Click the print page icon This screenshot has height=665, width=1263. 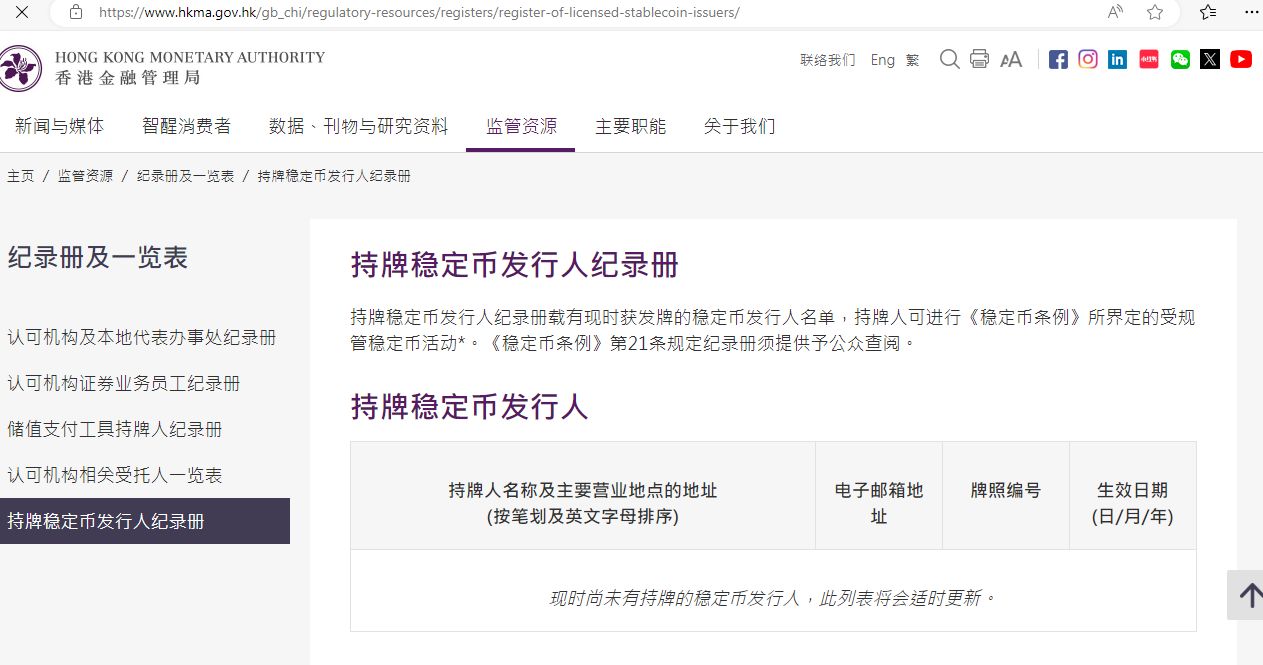pyautogui.click(x=980, y=59)
